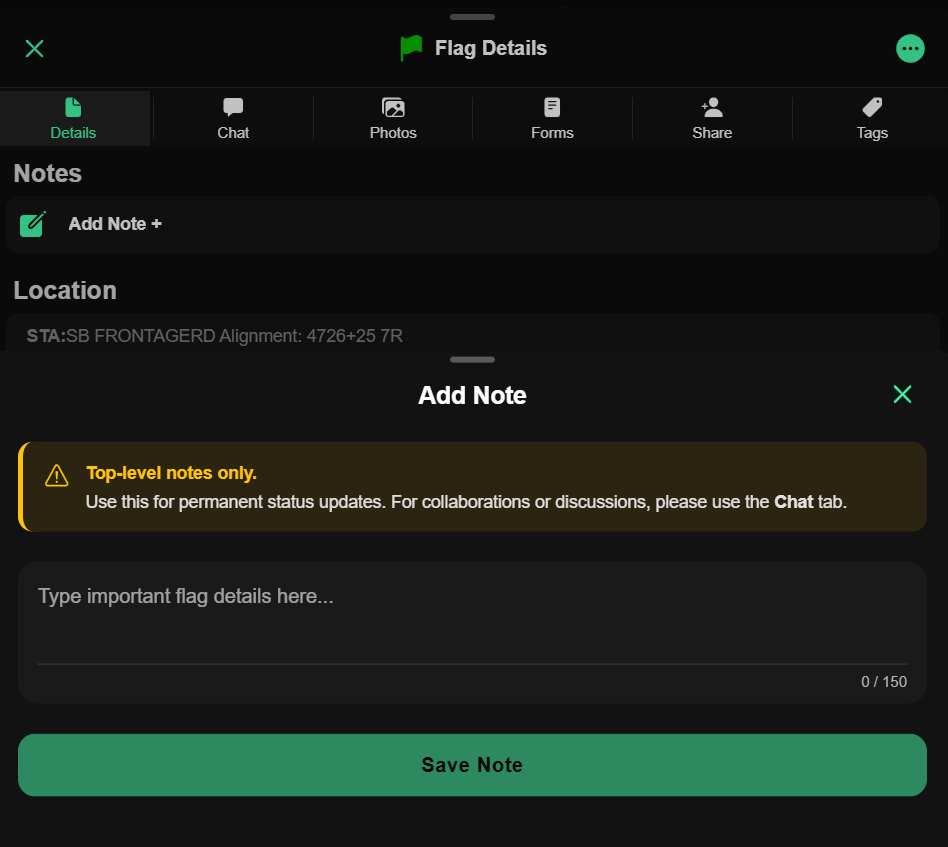The width and height of the screenshot is (948, 847).
Task: Dismiss the Add Note sheet
Action: [902, 394]
